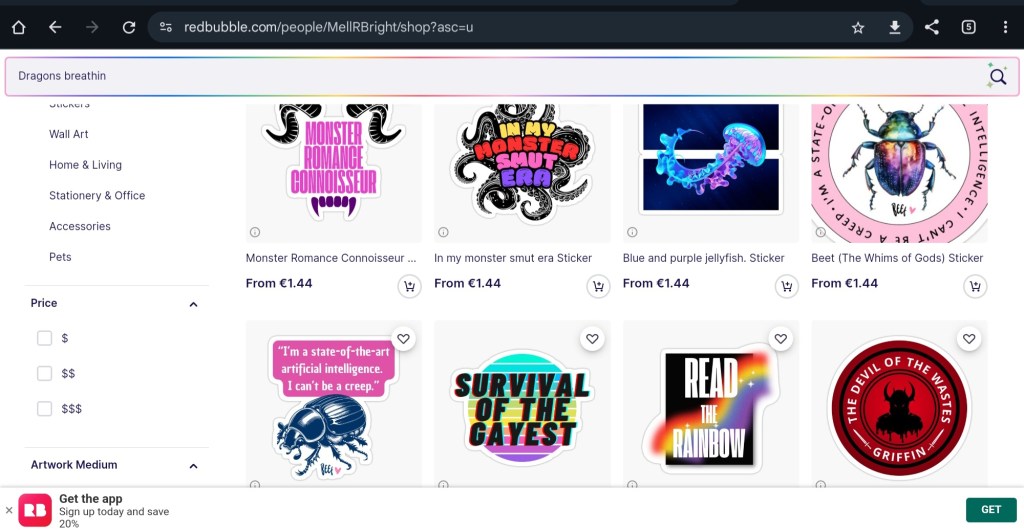Favorite the Read the Rainbow sticker
The image size is (1024, 530).
[780, 339]
